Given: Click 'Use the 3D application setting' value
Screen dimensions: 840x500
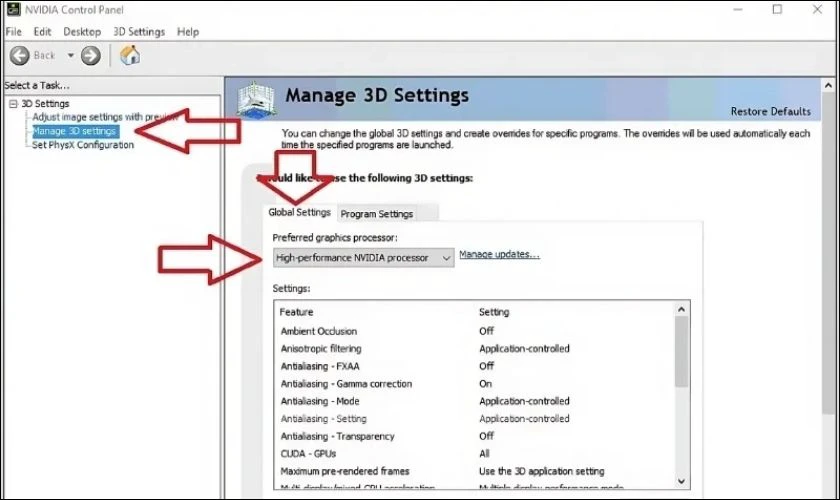Looking at the screenshot, I should [542, 471].
